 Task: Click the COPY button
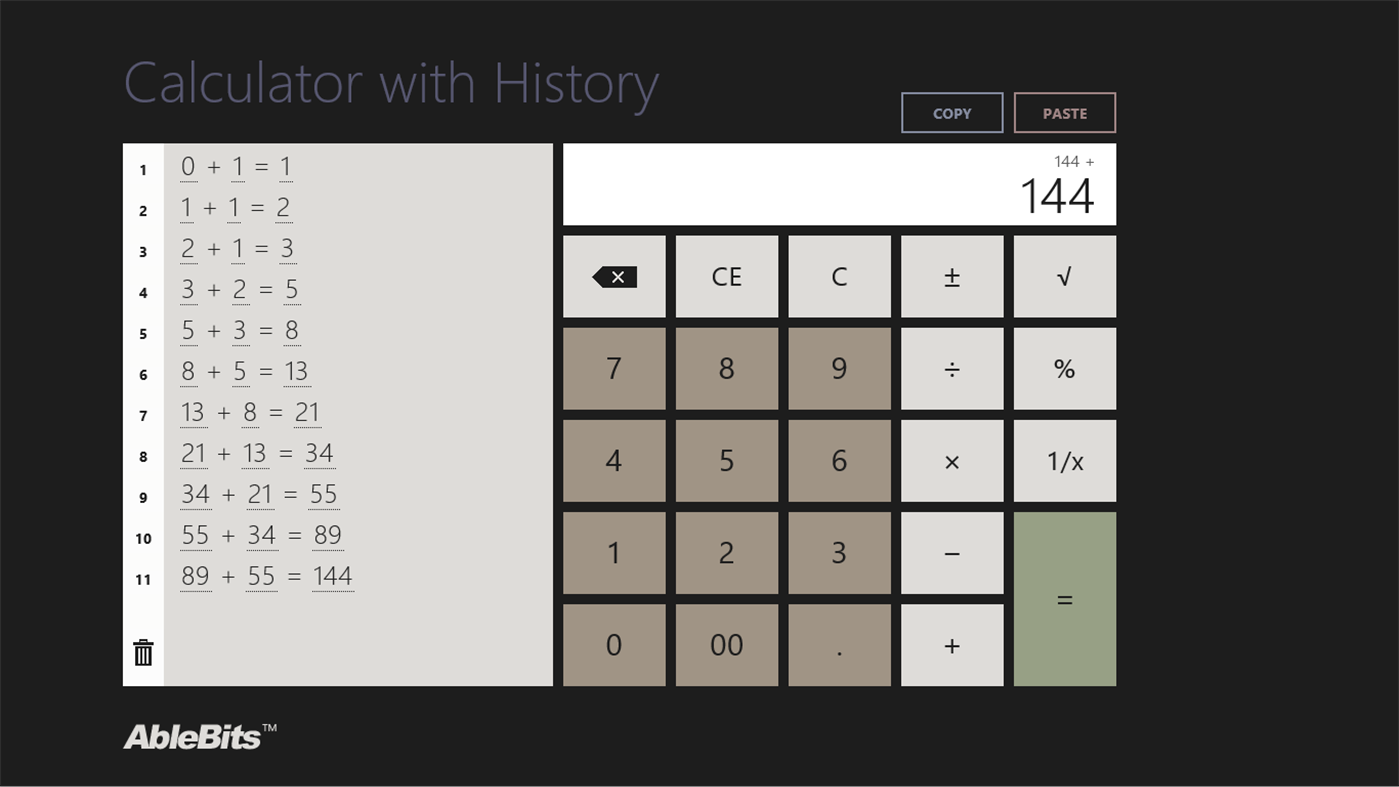tap(951, 112)
